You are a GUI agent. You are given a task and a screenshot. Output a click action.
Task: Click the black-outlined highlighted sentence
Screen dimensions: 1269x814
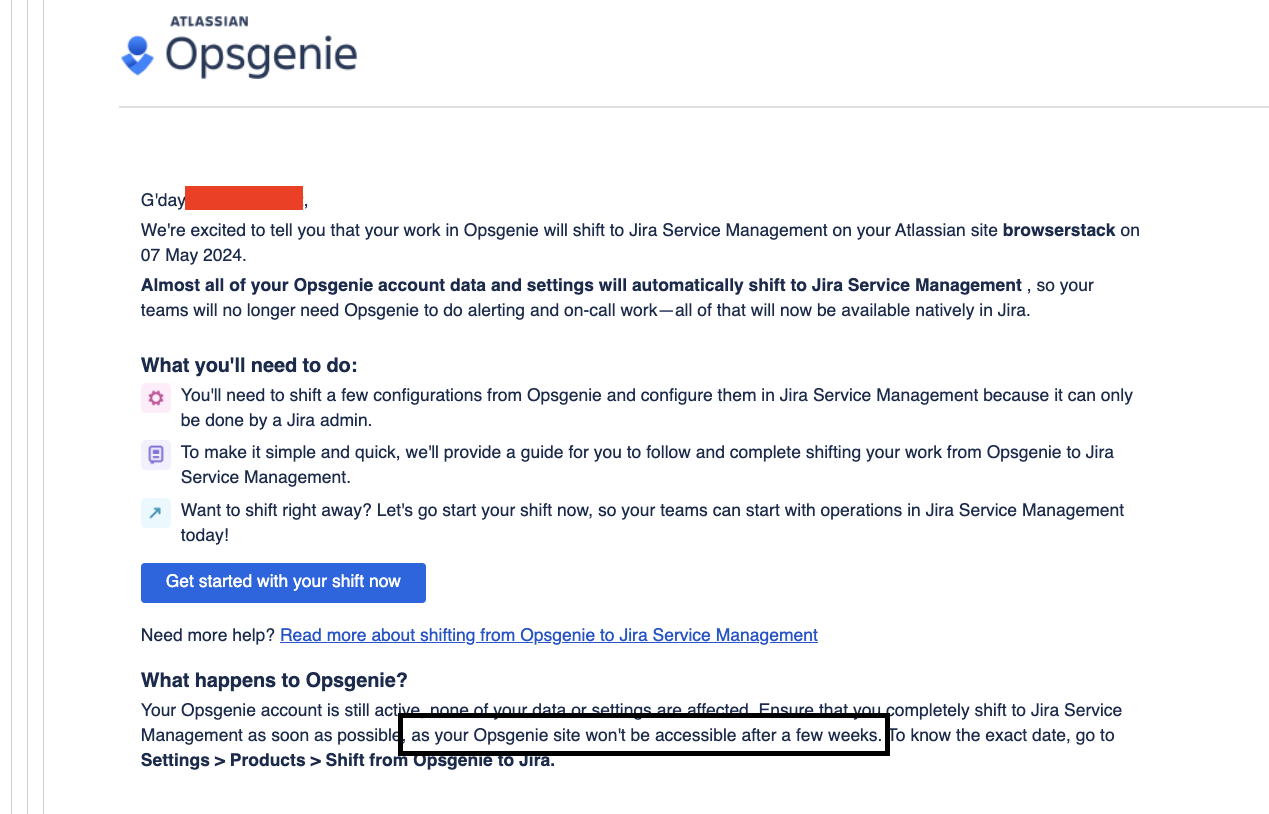click(643, 734)
